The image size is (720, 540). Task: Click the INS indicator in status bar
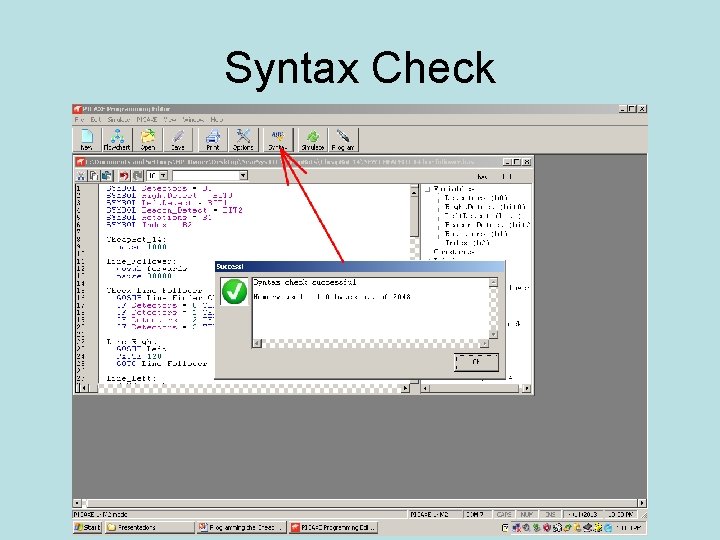[x=550, y=515]
